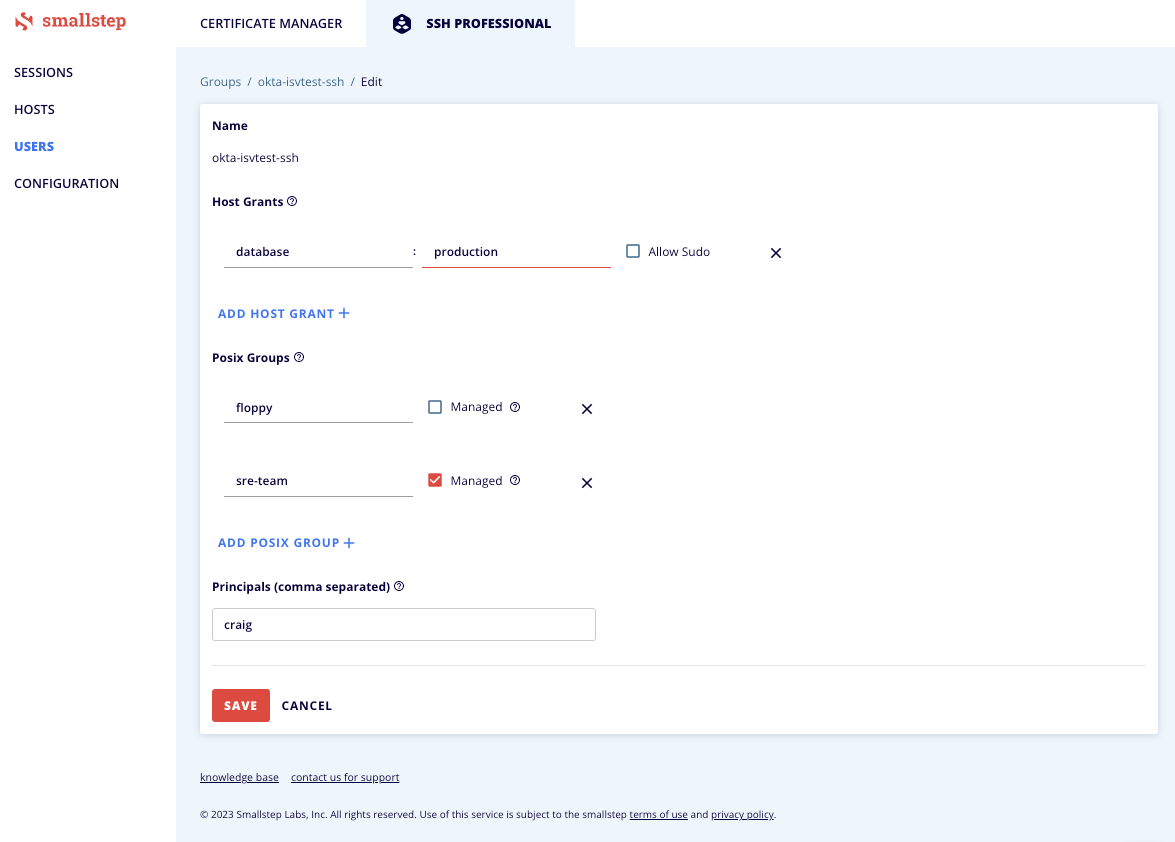Click help icon next to floppy Managed

515,407
